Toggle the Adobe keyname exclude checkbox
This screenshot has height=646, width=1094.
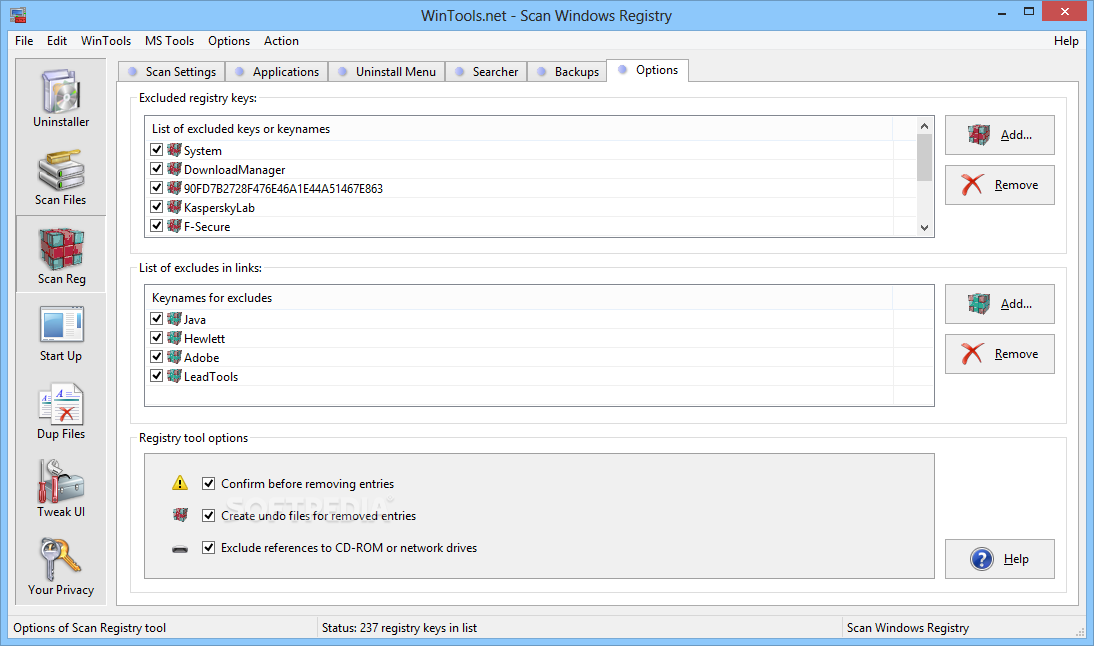(x=156, y=357)
